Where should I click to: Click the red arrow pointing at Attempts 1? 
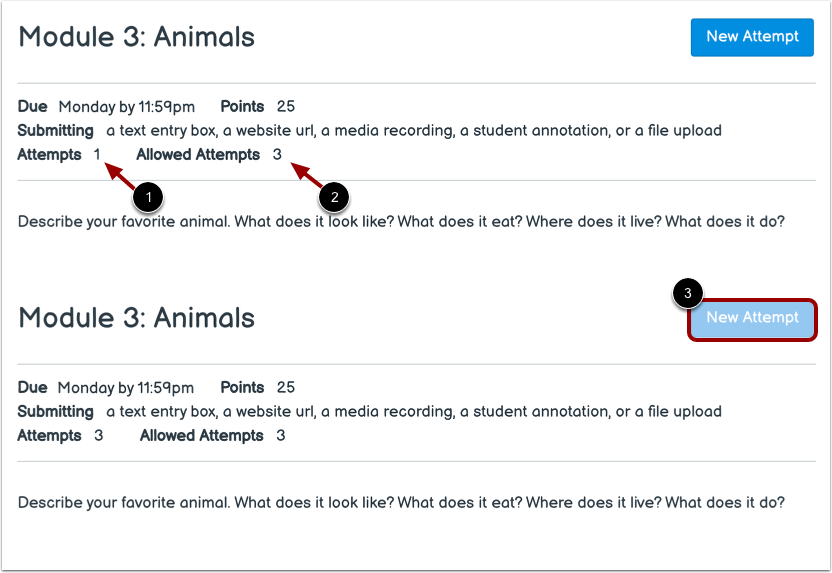click(x=120, y=175)
